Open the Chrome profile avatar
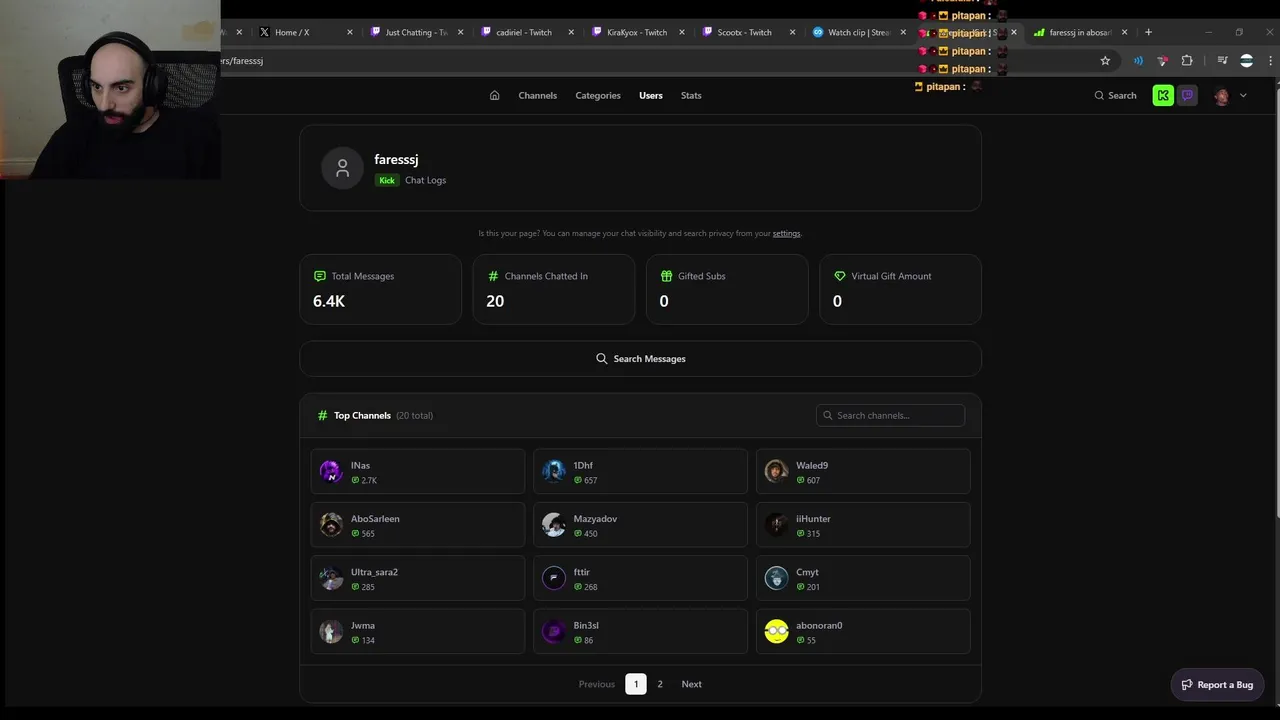Screen dimensions: 1280x720 (1246, 61)
